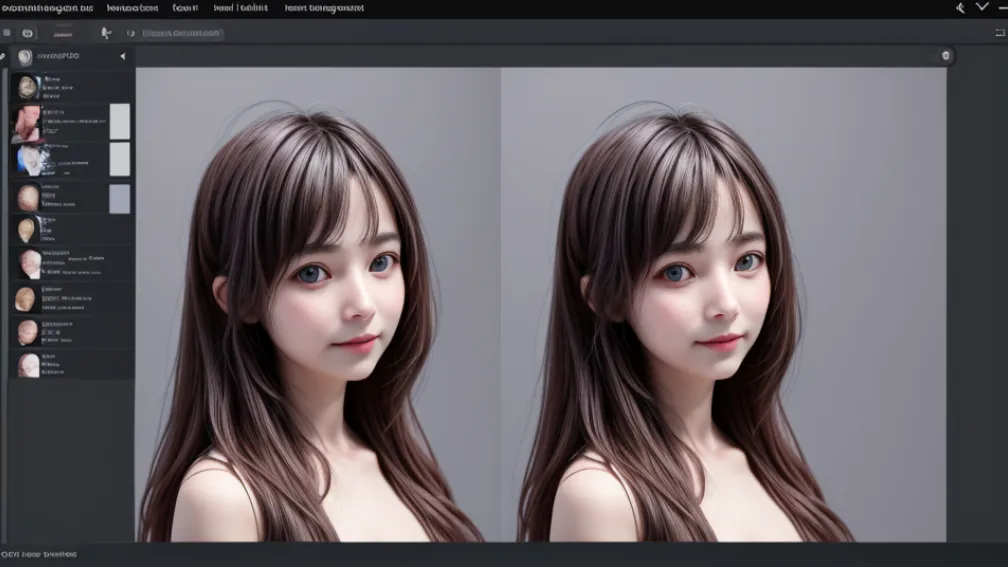Screen dimensions: 1008x567
Task: Pick the grey-blue swatch on the fourth list row
Action: click(x=119, y=198)
